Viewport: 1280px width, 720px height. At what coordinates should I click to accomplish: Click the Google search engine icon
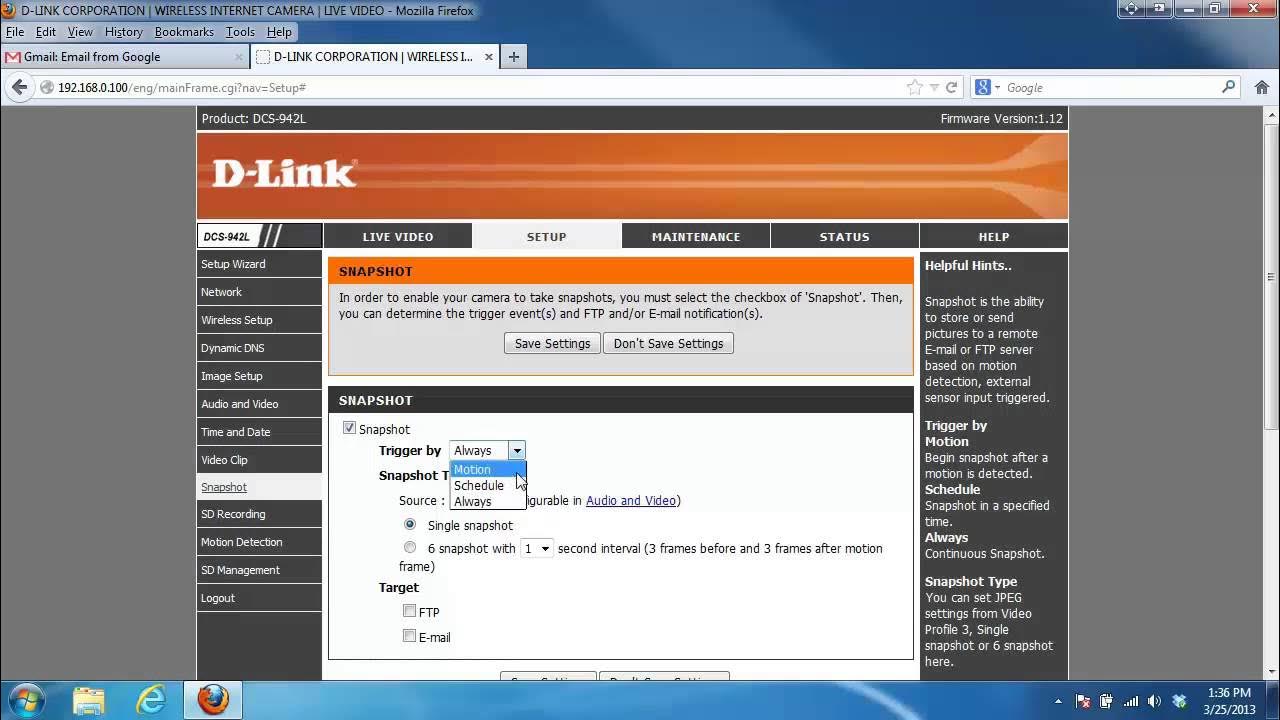tap(983, 88)
